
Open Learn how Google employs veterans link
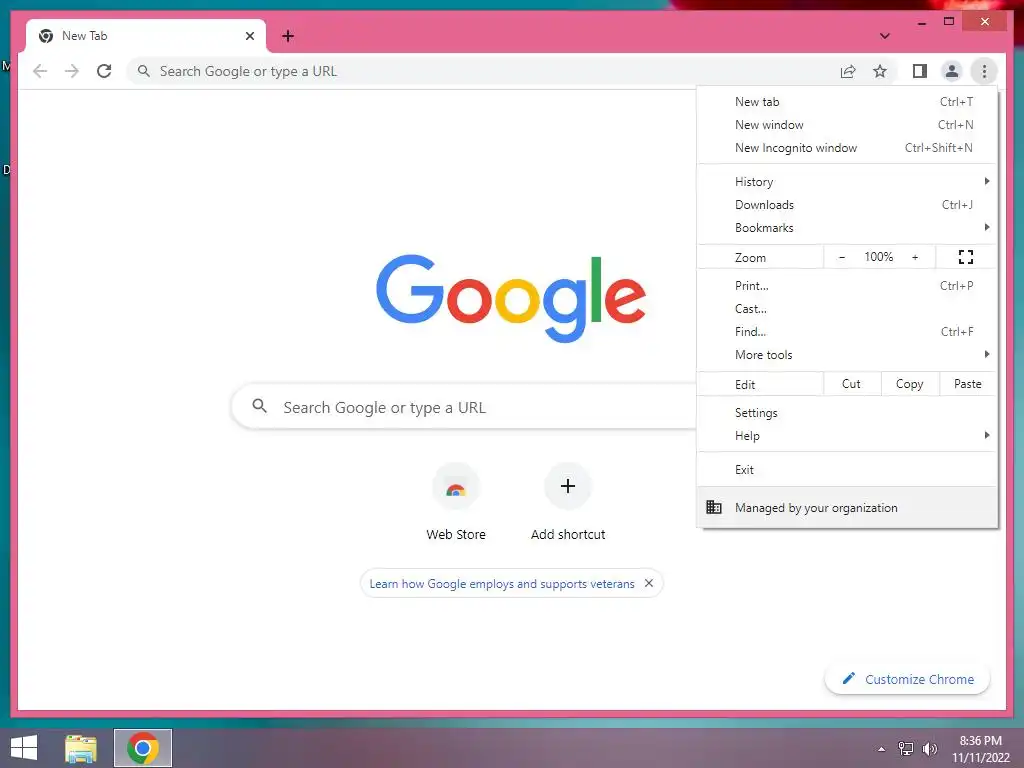[x=502, y=584]
